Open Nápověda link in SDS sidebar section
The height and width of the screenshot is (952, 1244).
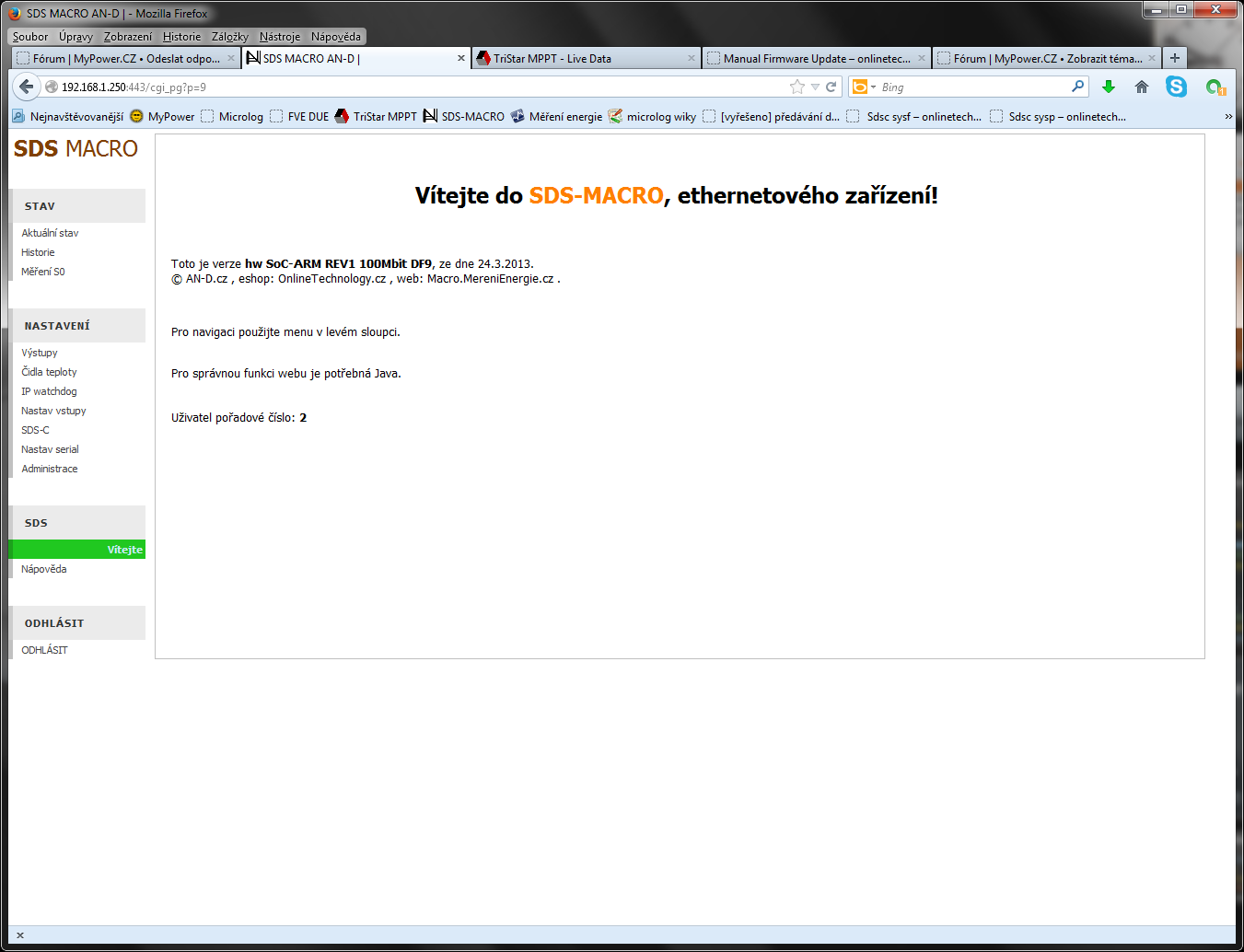point(44,569)
